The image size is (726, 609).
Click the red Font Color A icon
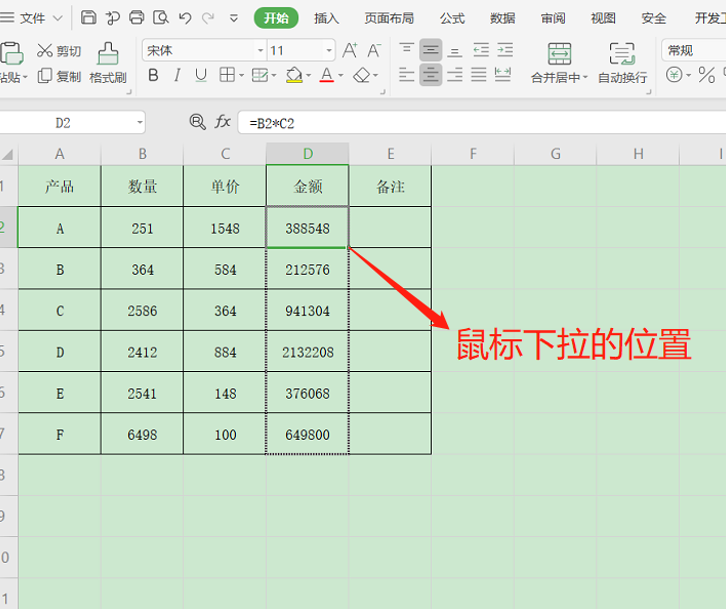tap(326, 75)
